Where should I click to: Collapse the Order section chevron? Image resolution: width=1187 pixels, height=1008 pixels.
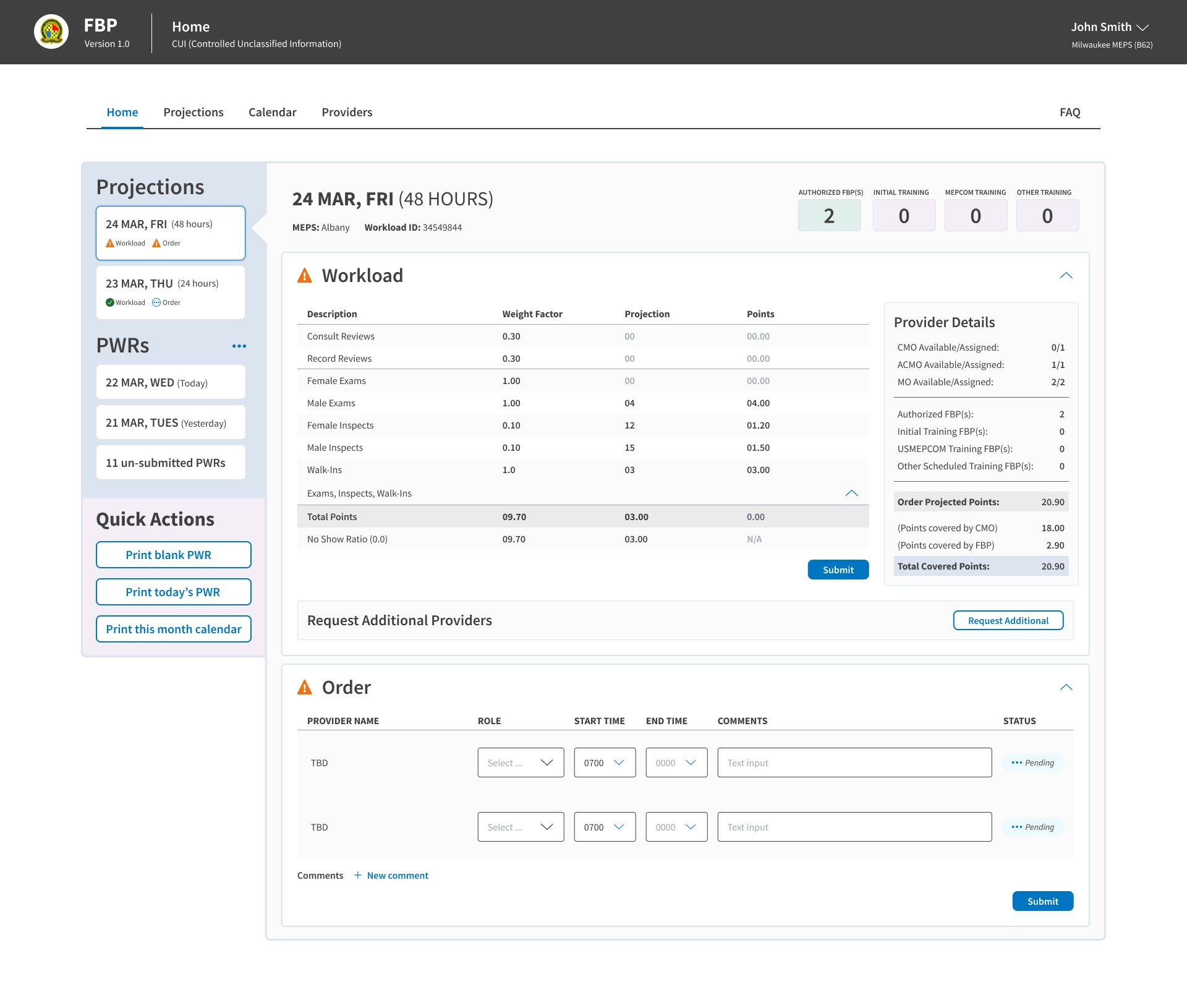coord(1066,687)
